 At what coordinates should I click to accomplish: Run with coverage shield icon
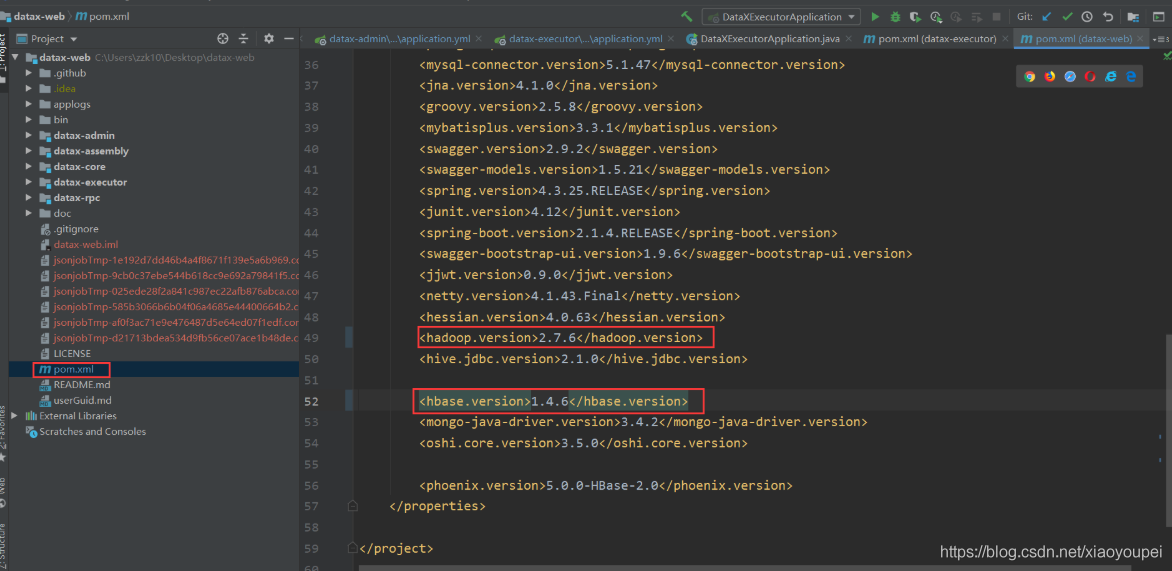(915, 16)
